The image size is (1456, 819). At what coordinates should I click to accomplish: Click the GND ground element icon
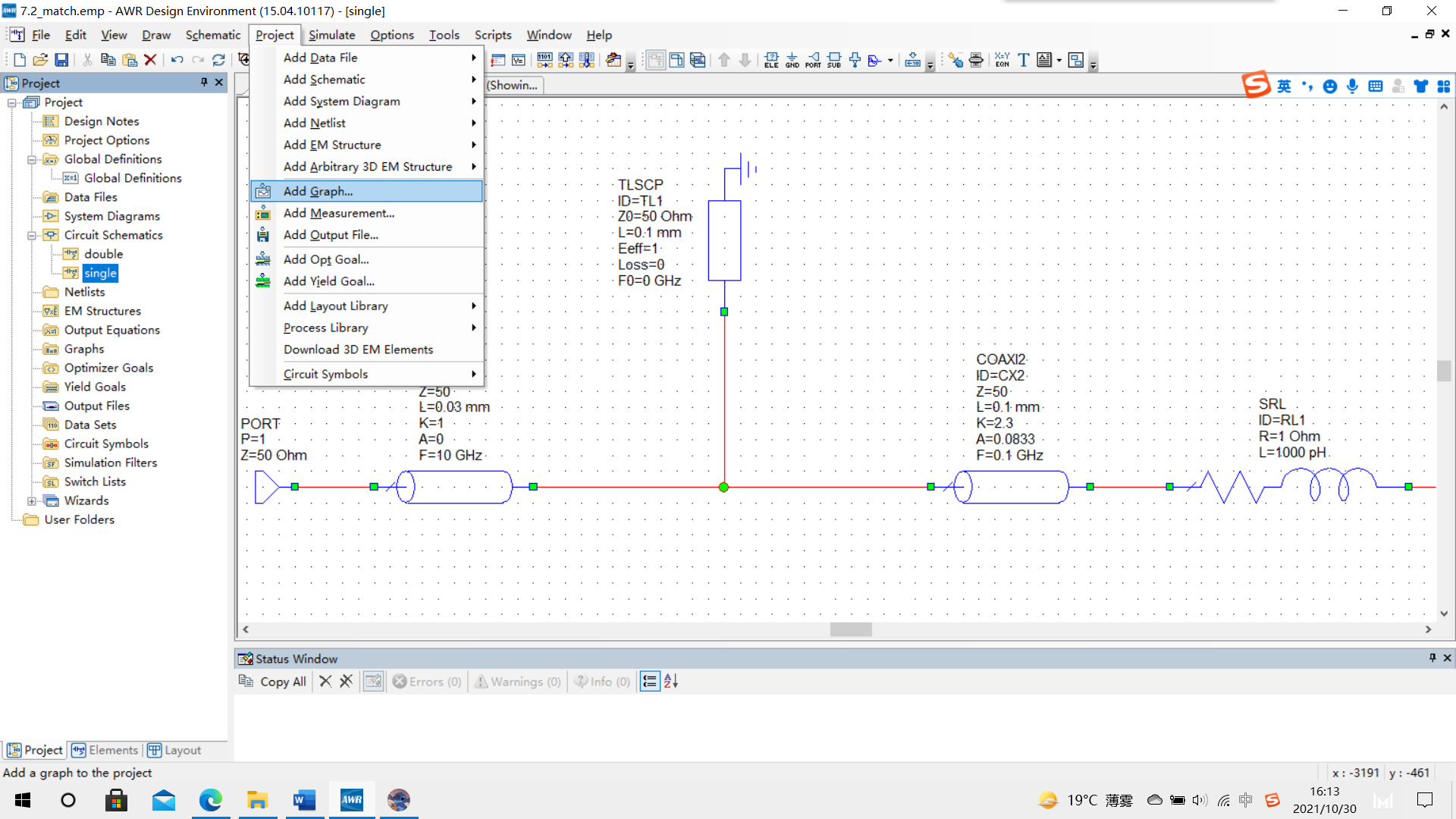pos(792,60)
